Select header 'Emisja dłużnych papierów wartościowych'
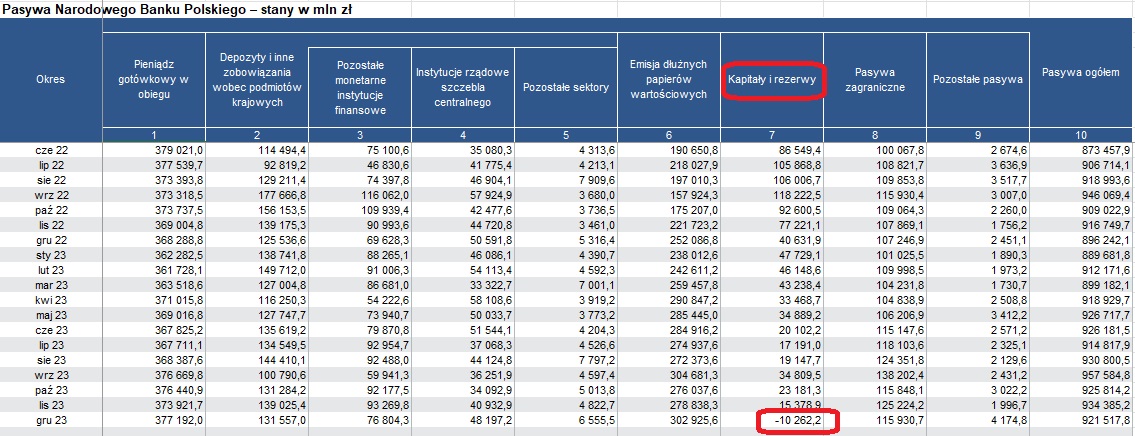The height and width of the screenshot is (436, 1135). [x=669, y=80]
